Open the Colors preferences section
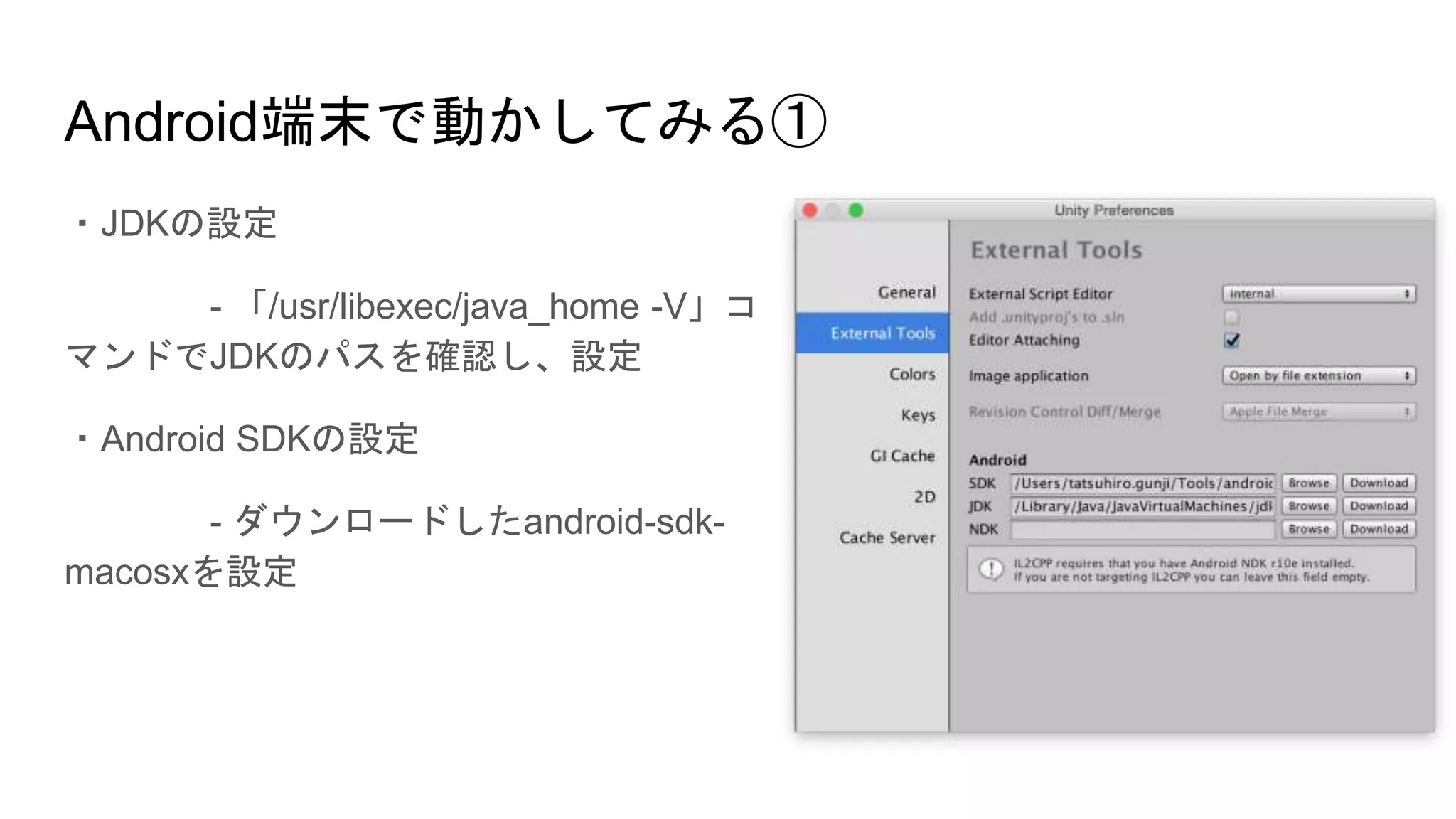1456x819 pixels. [x=912, y=374]
